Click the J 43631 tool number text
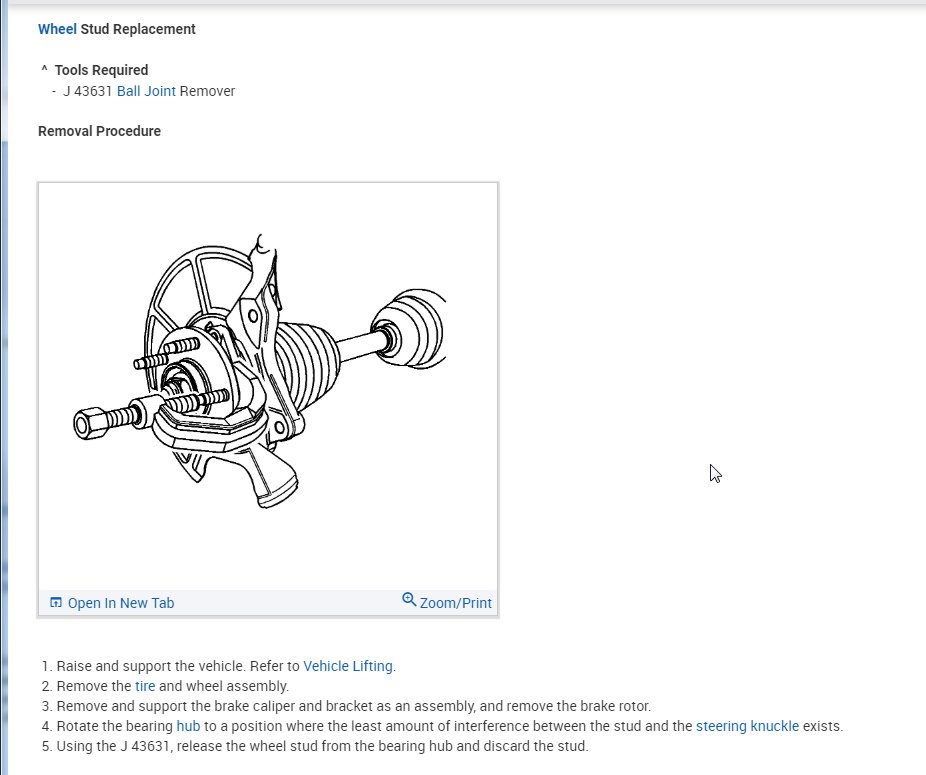Screen dimensions: 926x775 [x=87, y=91]
